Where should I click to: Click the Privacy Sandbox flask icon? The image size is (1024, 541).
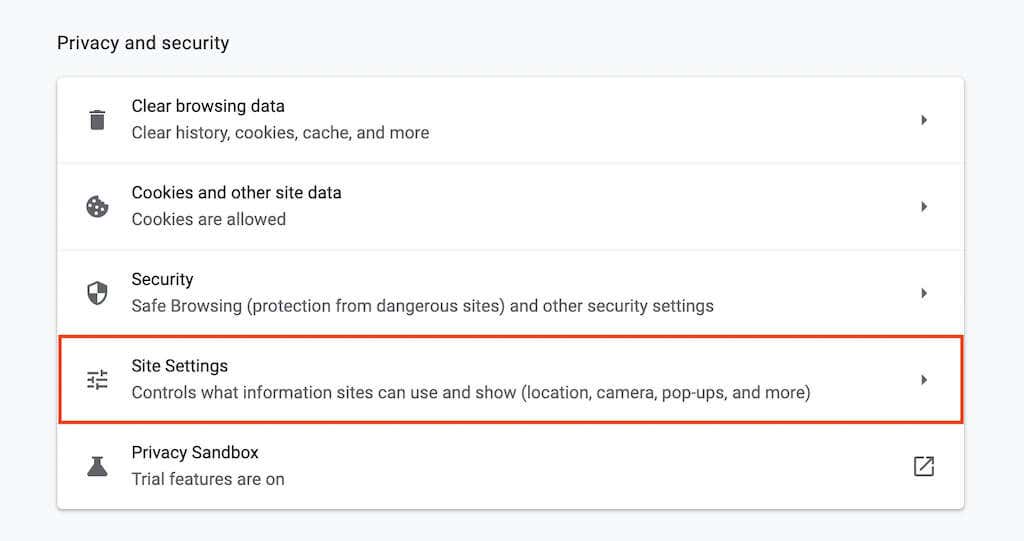(97, 466)
